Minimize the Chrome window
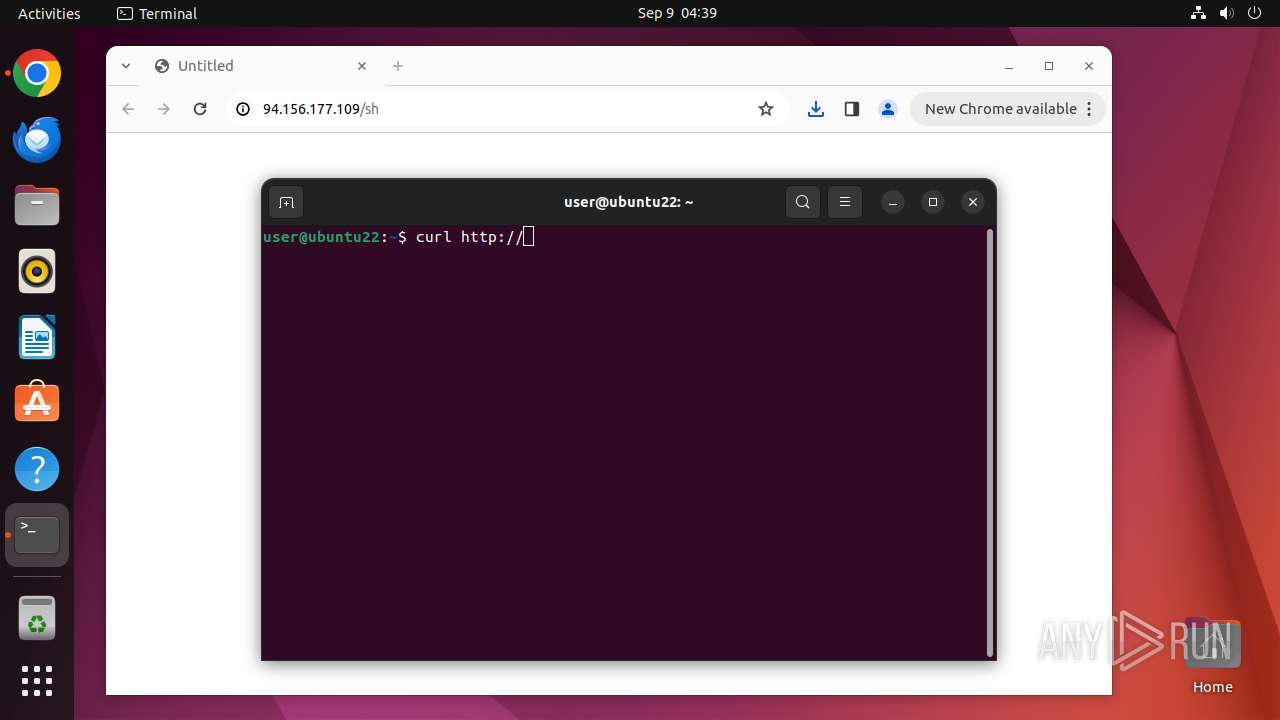The height and width of the screenshot is (720, 1280). point(1009,66)
